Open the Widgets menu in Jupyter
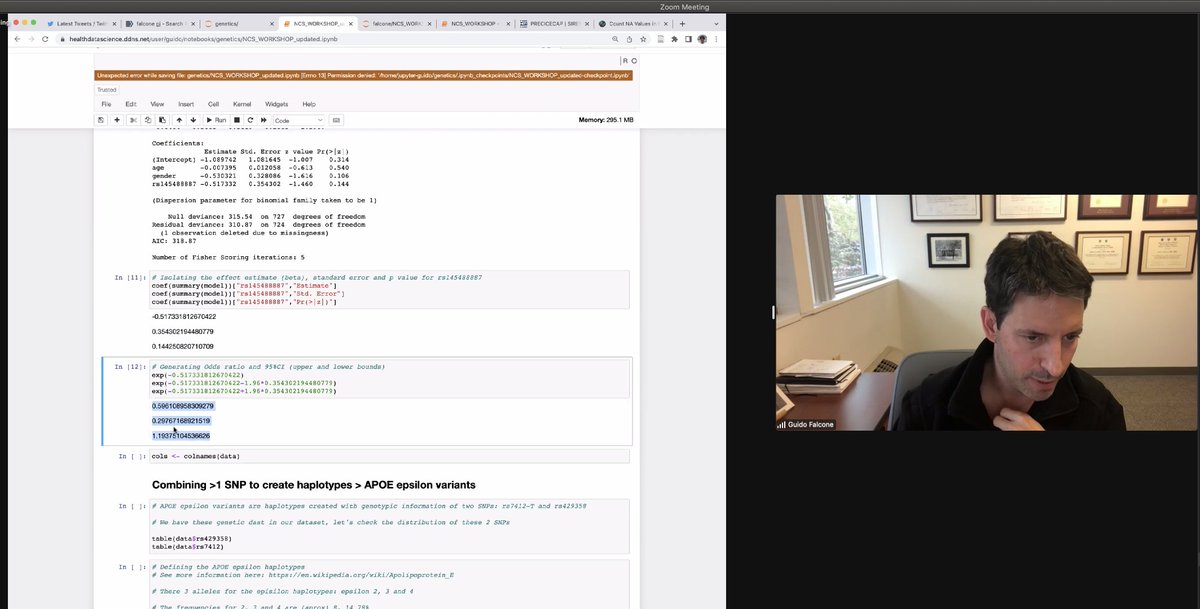Viewport: 1200px width, 609px height. click(x=276, y=104)
